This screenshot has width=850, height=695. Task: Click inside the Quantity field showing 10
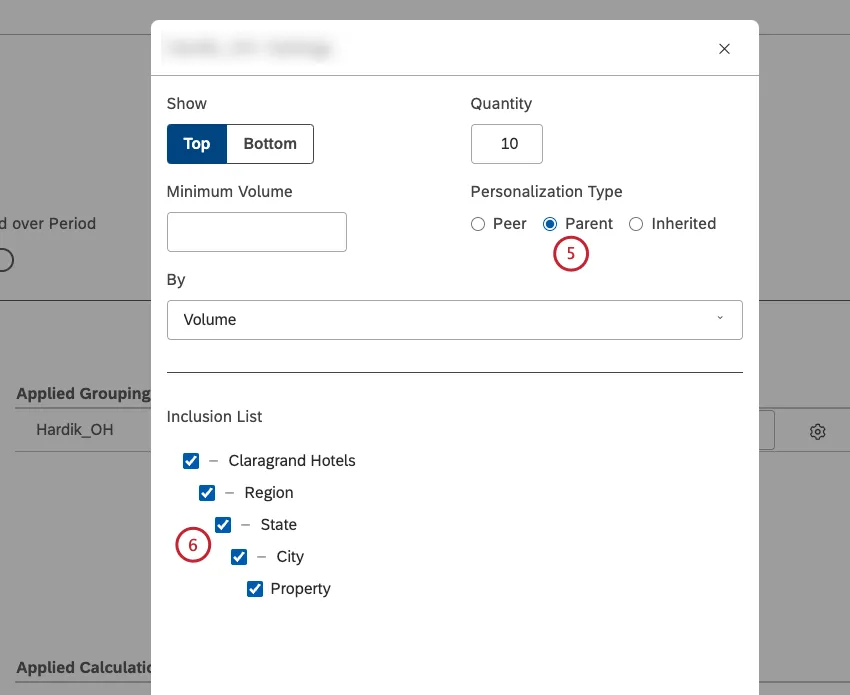coord(506,143)
